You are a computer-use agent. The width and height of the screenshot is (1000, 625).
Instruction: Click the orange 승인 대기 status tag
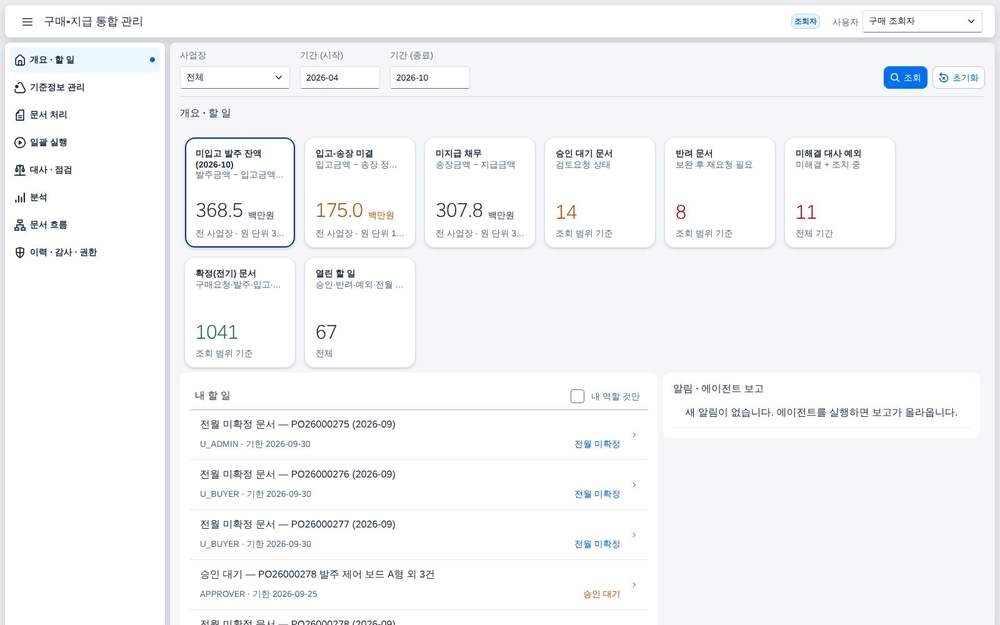tap(601, 594)
